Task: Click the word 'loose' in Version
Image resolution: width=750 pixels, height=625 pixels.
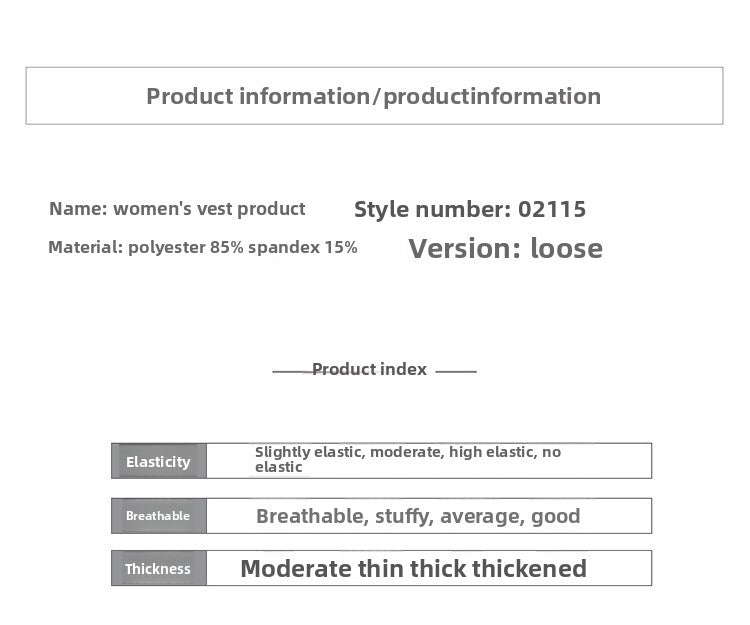Action: click(567, 249)
